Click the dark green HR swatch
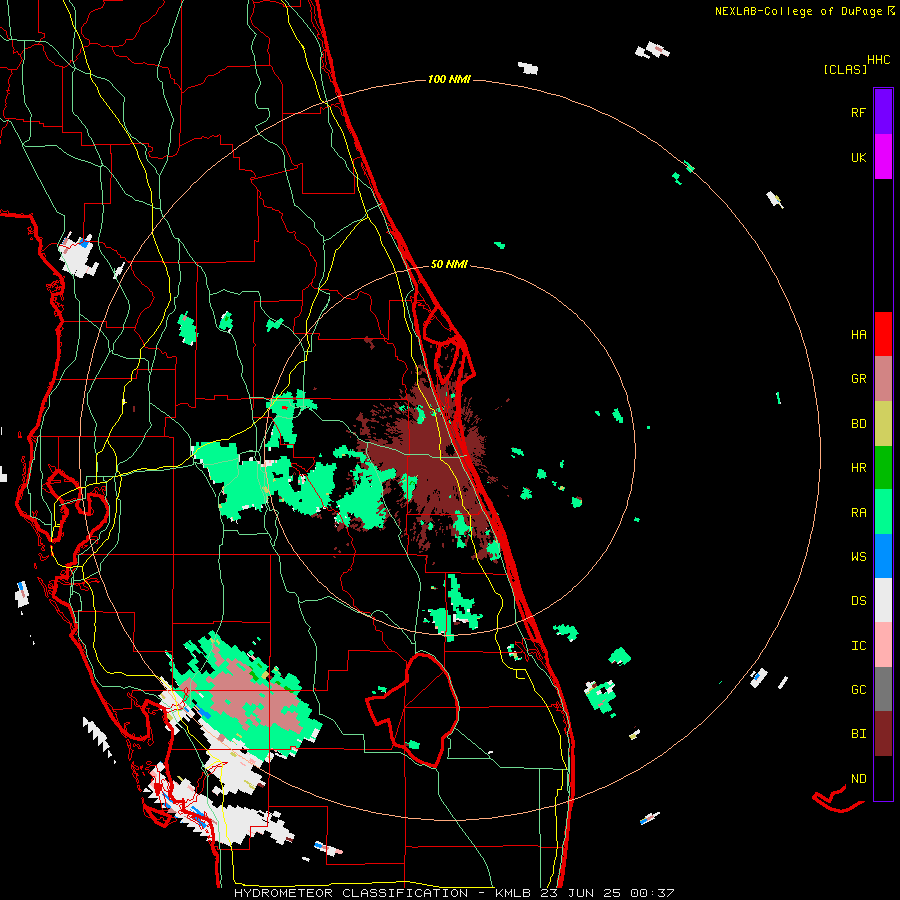Viewport: 900px width, 900px height. (x=883, y=468)
